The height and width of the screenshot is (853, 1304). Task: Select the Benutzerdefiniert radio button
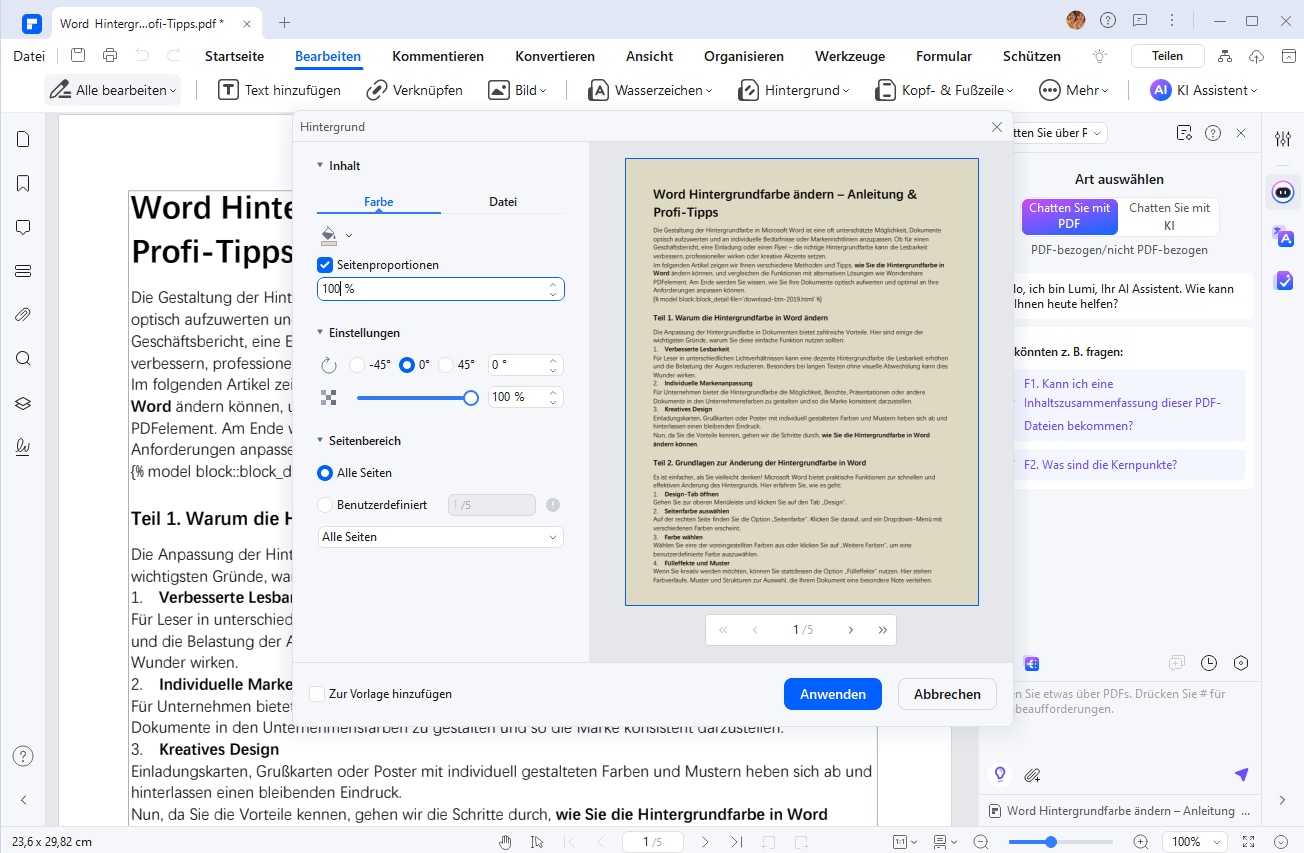(x=324, y=505)
